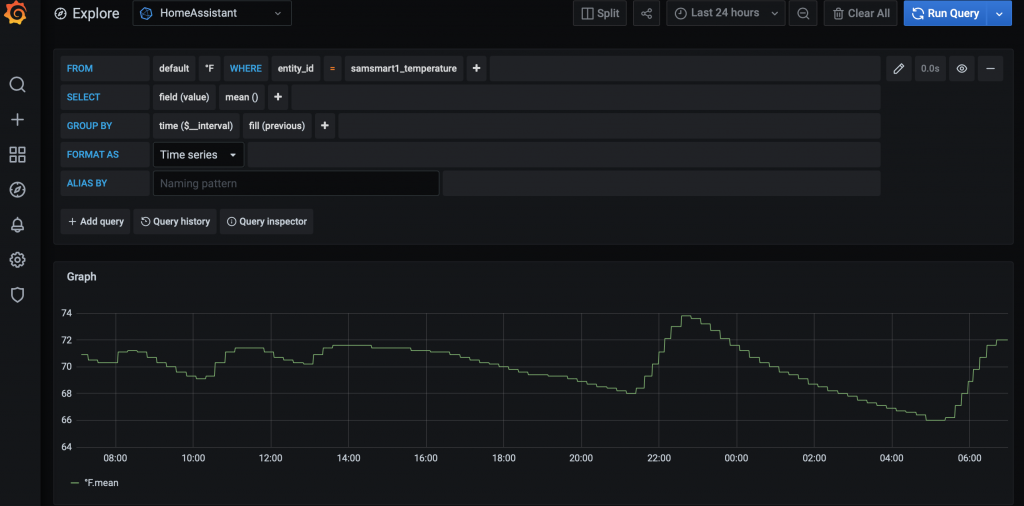Screen dimensions: 1024x506
Task: Open the Time series format dropdown
Action: click(199, 155)
